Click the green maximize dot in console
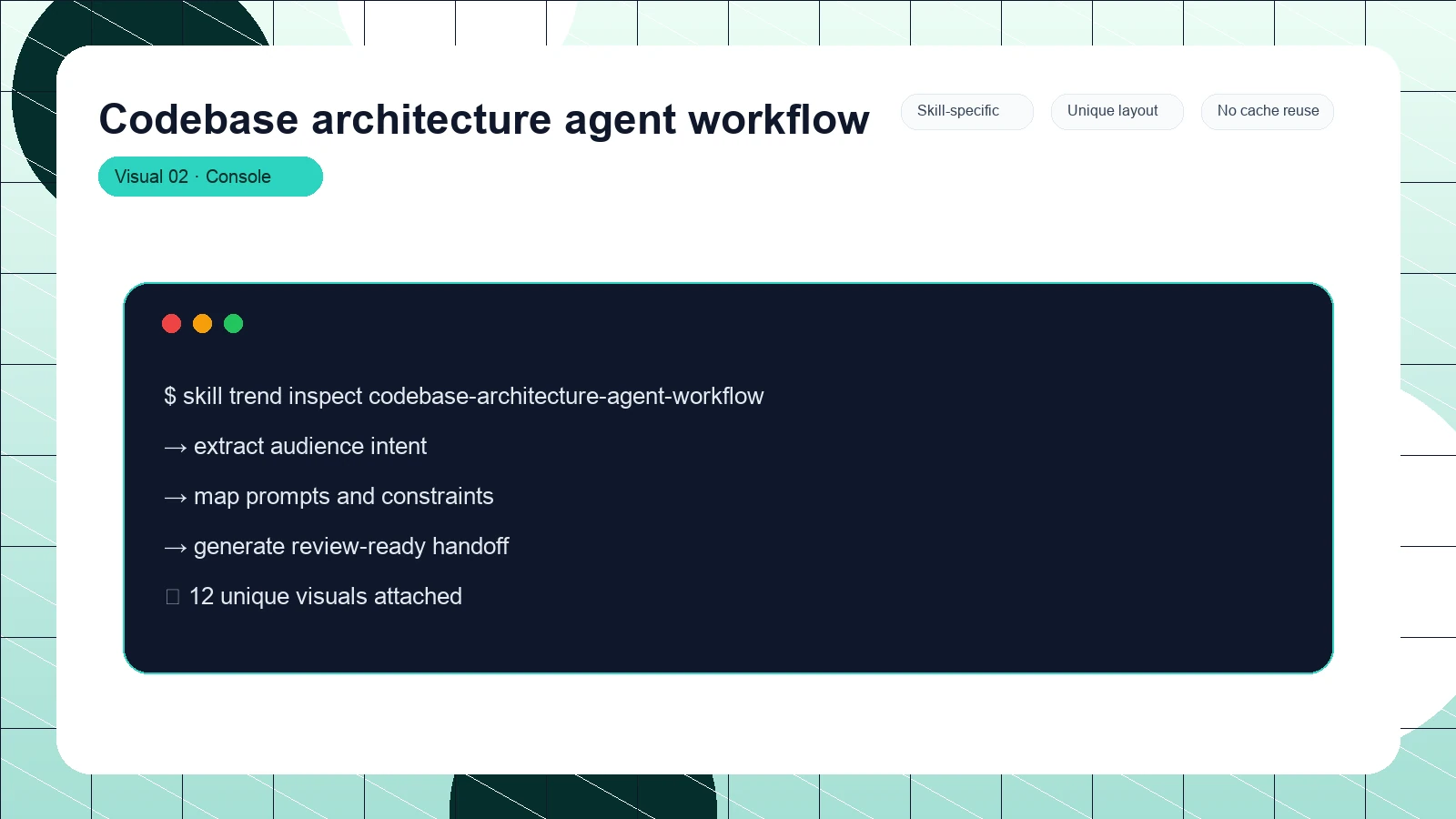The height and width of the screenshot is (819, 1456). point(233,323)
